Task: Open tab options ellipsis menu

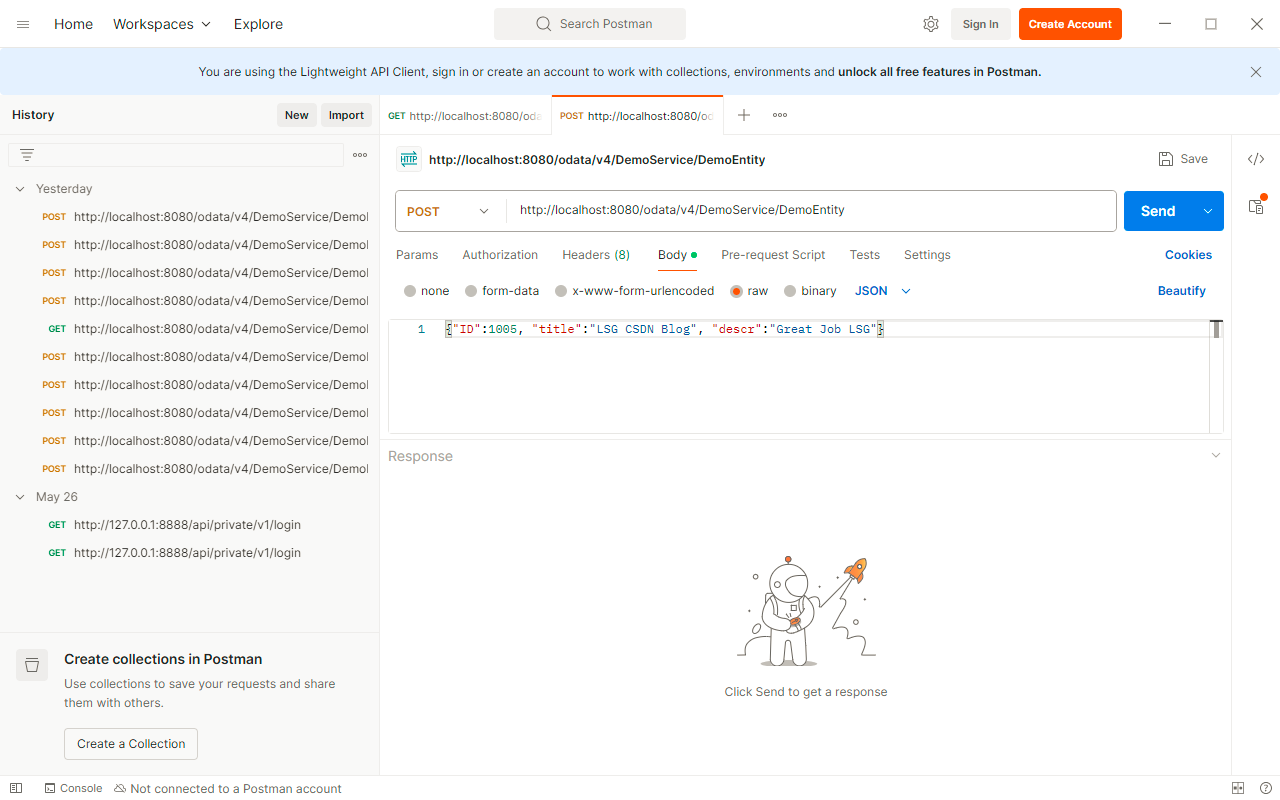Action: 780,115
